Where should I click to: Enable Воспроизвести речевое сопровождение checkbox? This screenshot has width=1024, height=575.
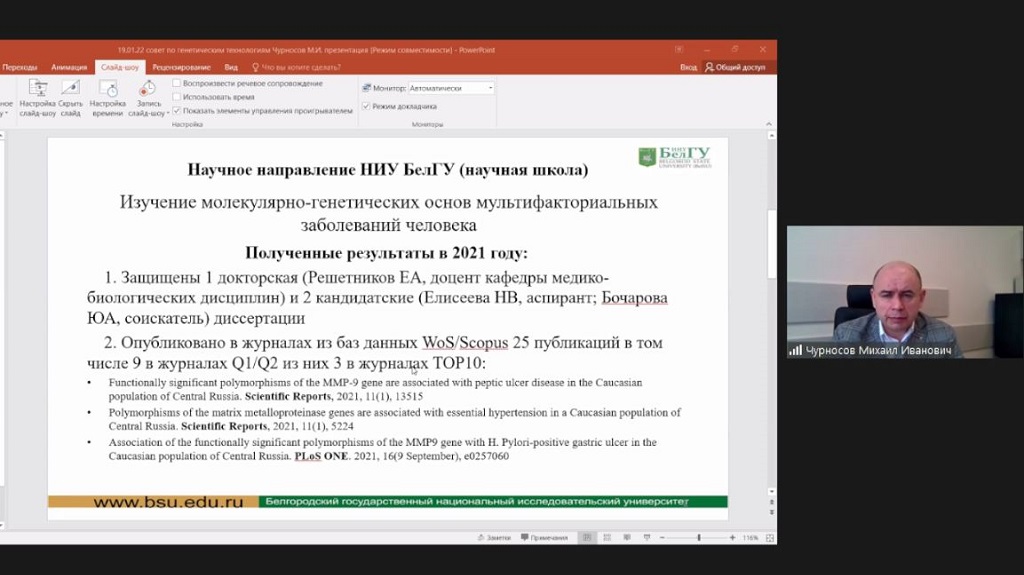tap(177, 83)
